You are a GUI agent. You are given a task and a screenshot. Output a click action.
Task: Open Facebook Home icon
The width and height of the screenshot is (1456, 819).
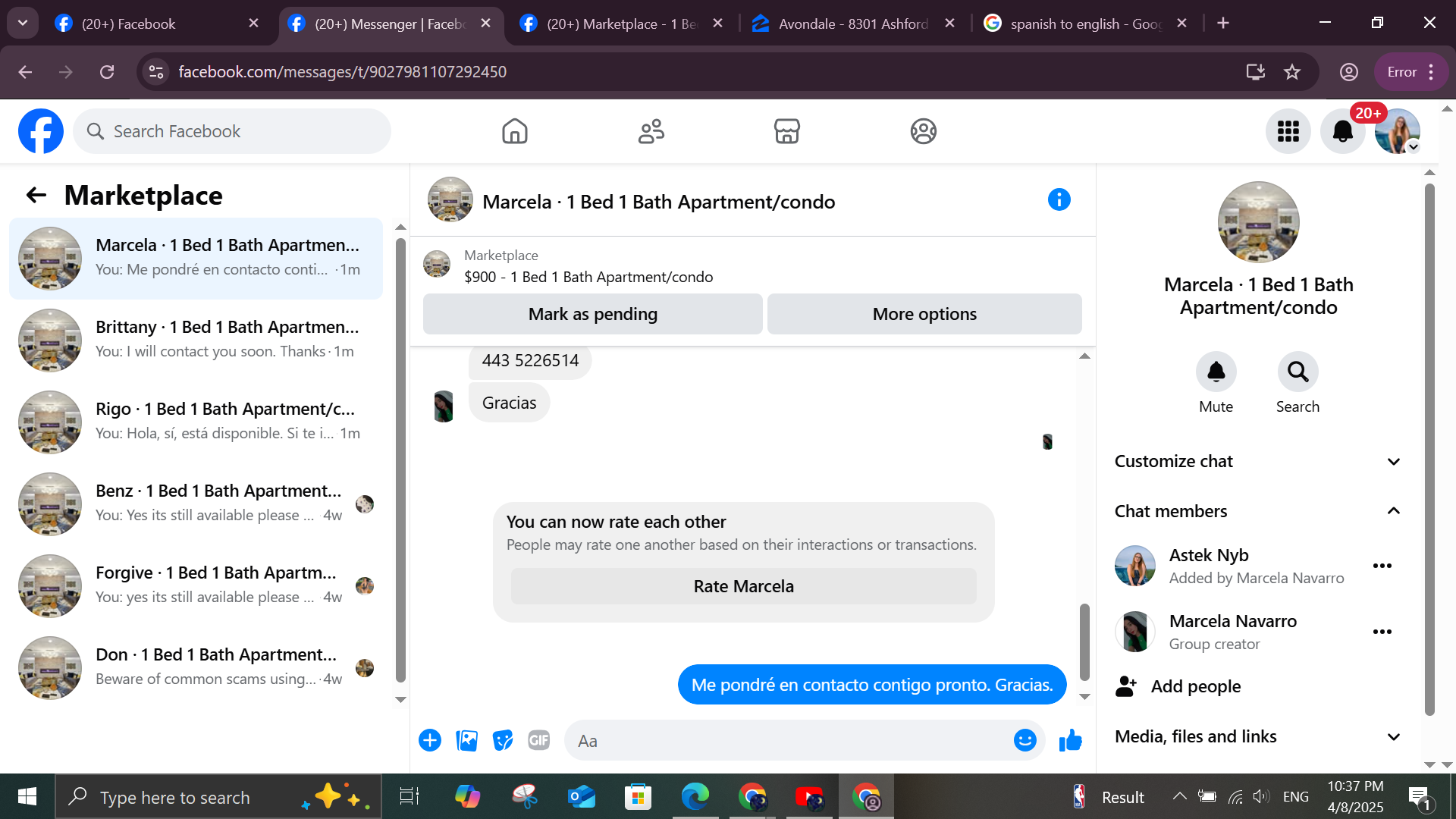click(x=514, y=131)
